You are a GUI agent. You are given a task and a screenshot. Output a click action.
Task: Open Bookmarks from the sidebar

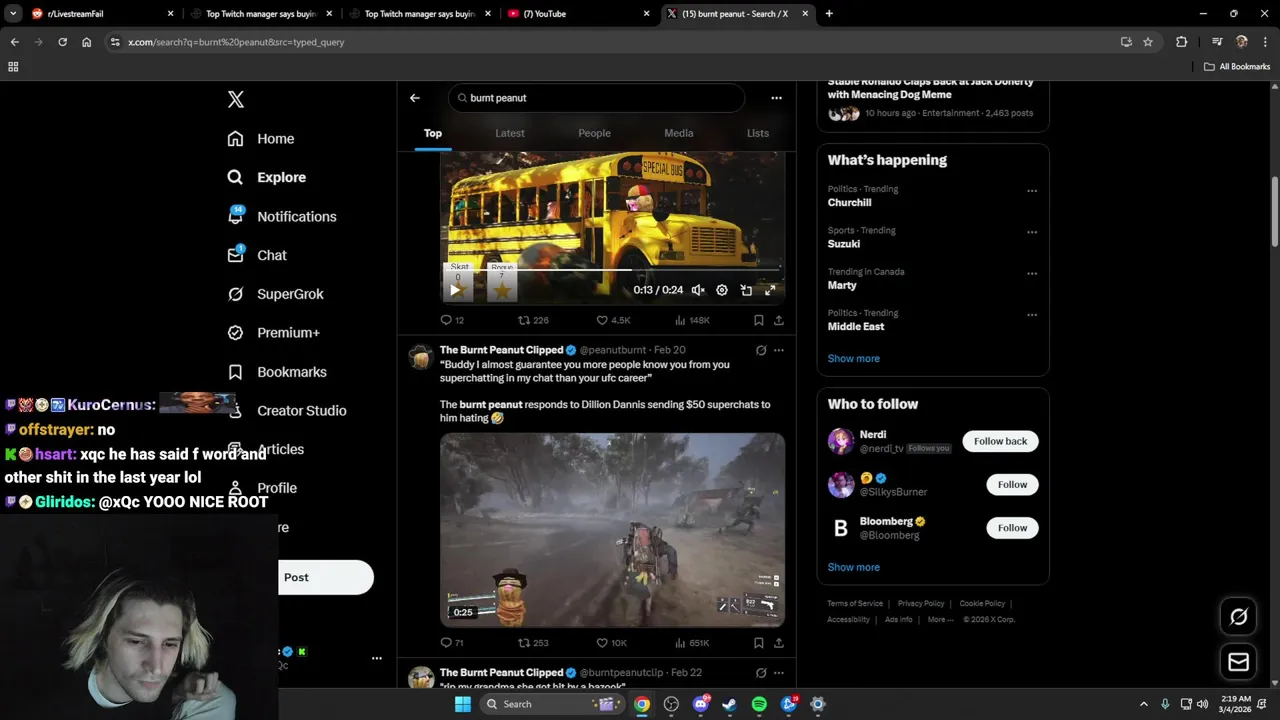276,372
